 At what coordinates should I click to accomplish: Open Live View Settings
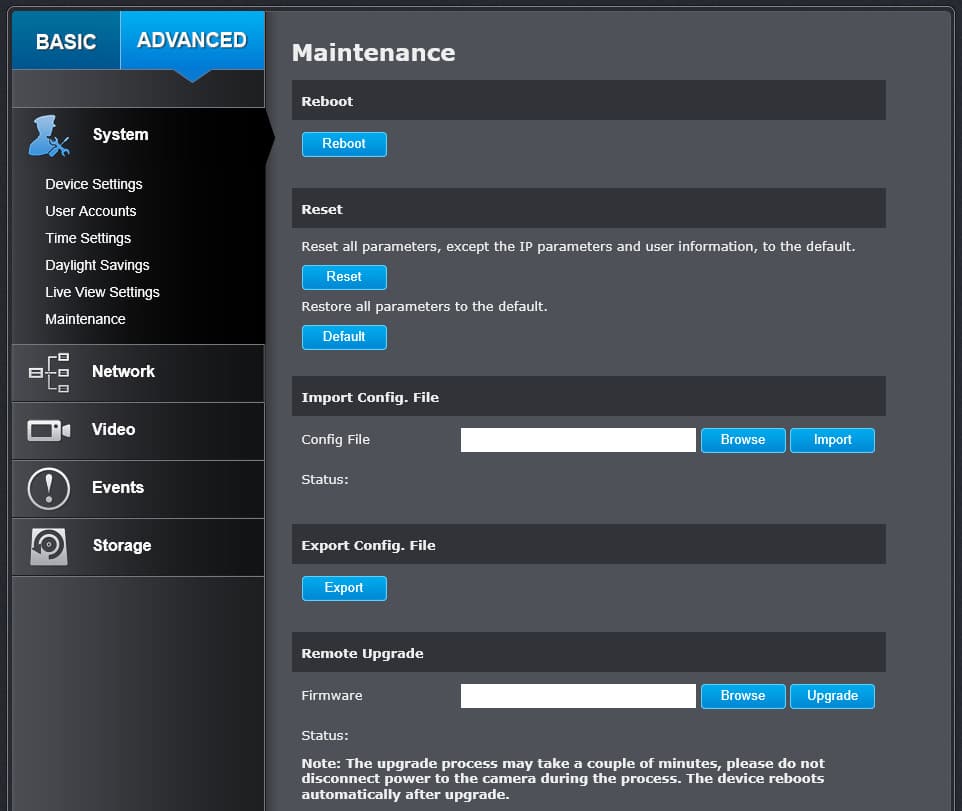[102, 292]
